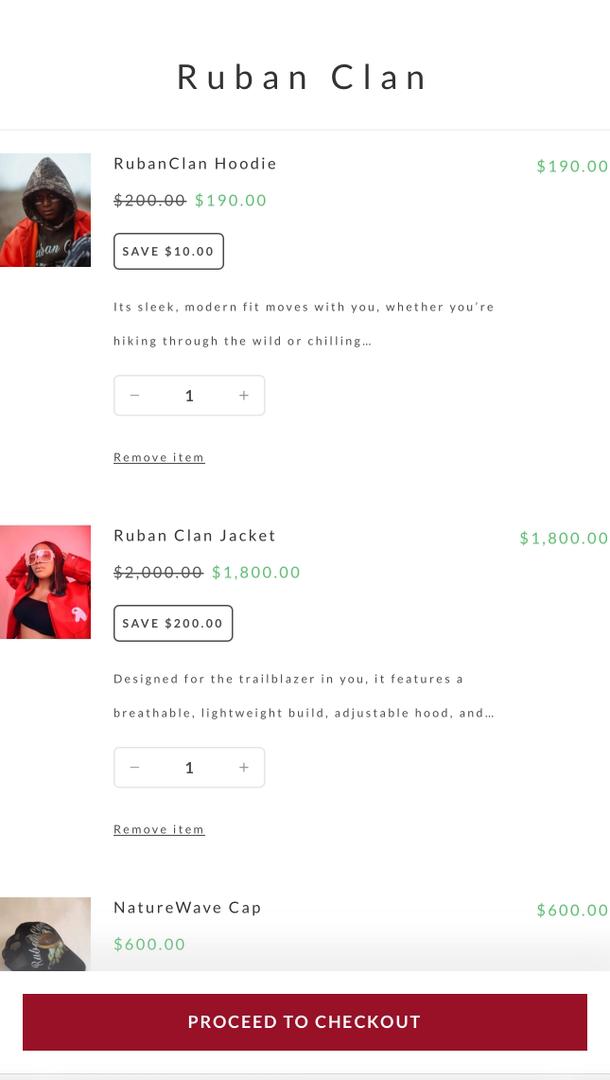610x1080 pixels.
Task: Click the SAVE $200.00 badge
Action: [173, 623]
